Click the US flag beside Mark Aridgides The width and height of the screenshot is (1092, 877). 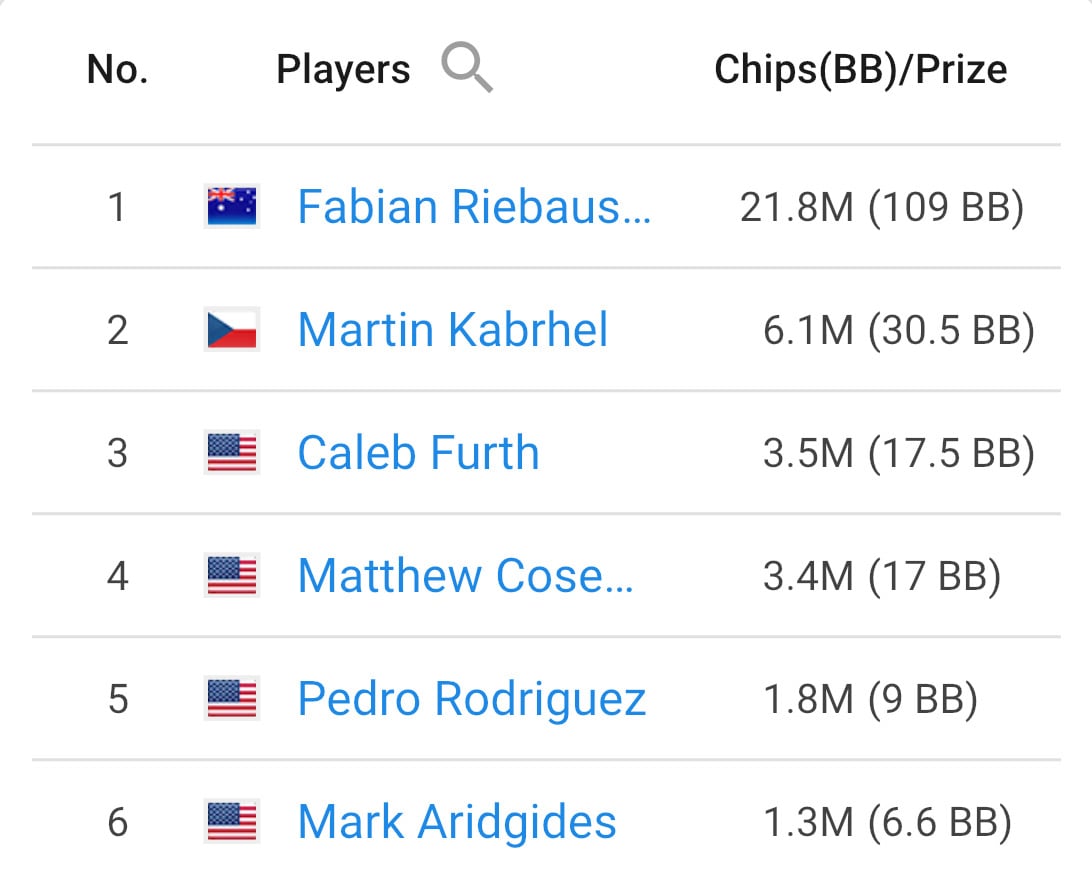tap(231, 822)
